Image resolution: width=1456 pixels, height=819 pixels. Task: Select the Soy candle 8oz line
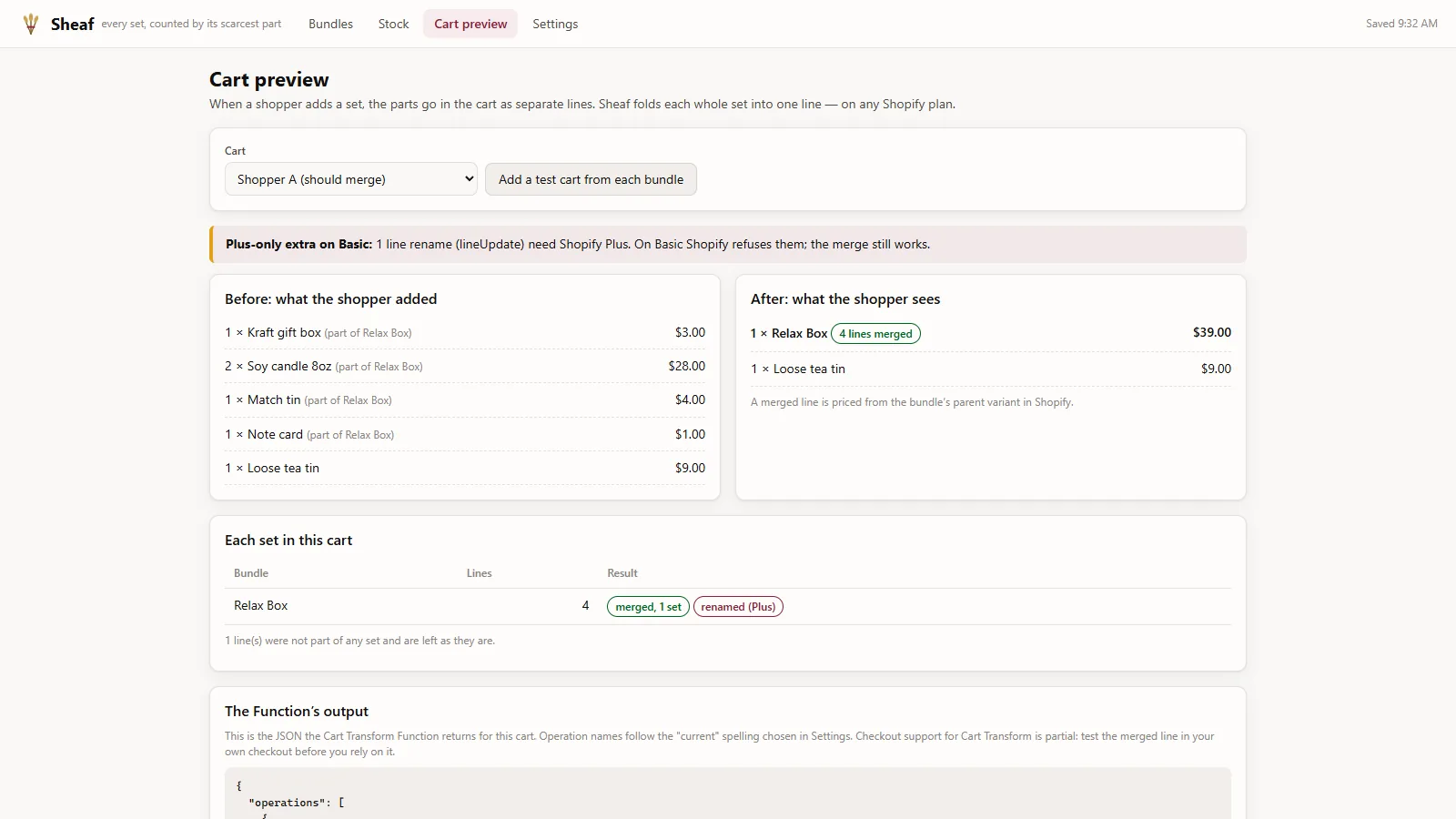(465, 366)
